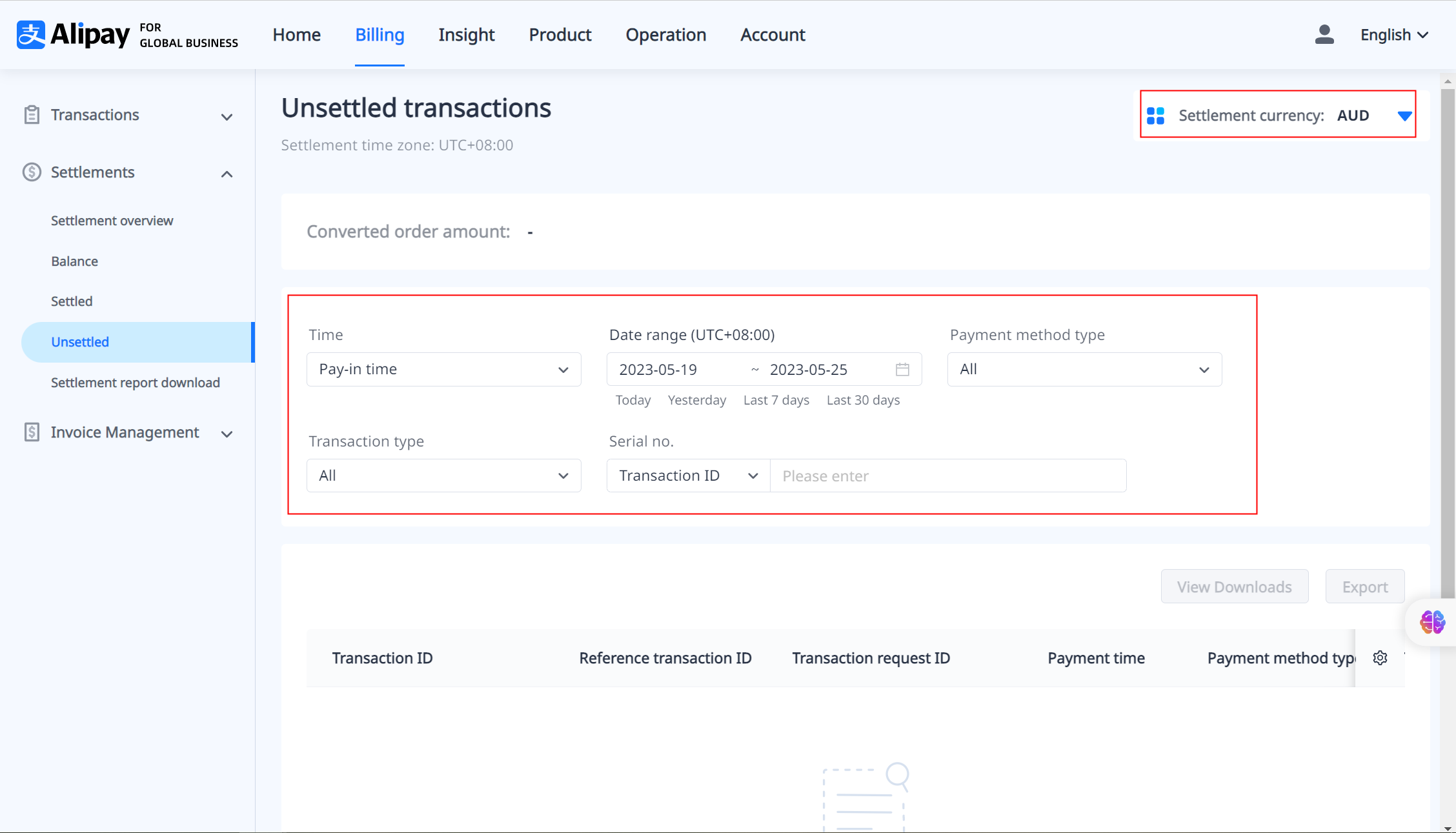This screenshot has height=833, width=1456.
Task: Click the Last 7 days shortcut
Action: point(776,400)
